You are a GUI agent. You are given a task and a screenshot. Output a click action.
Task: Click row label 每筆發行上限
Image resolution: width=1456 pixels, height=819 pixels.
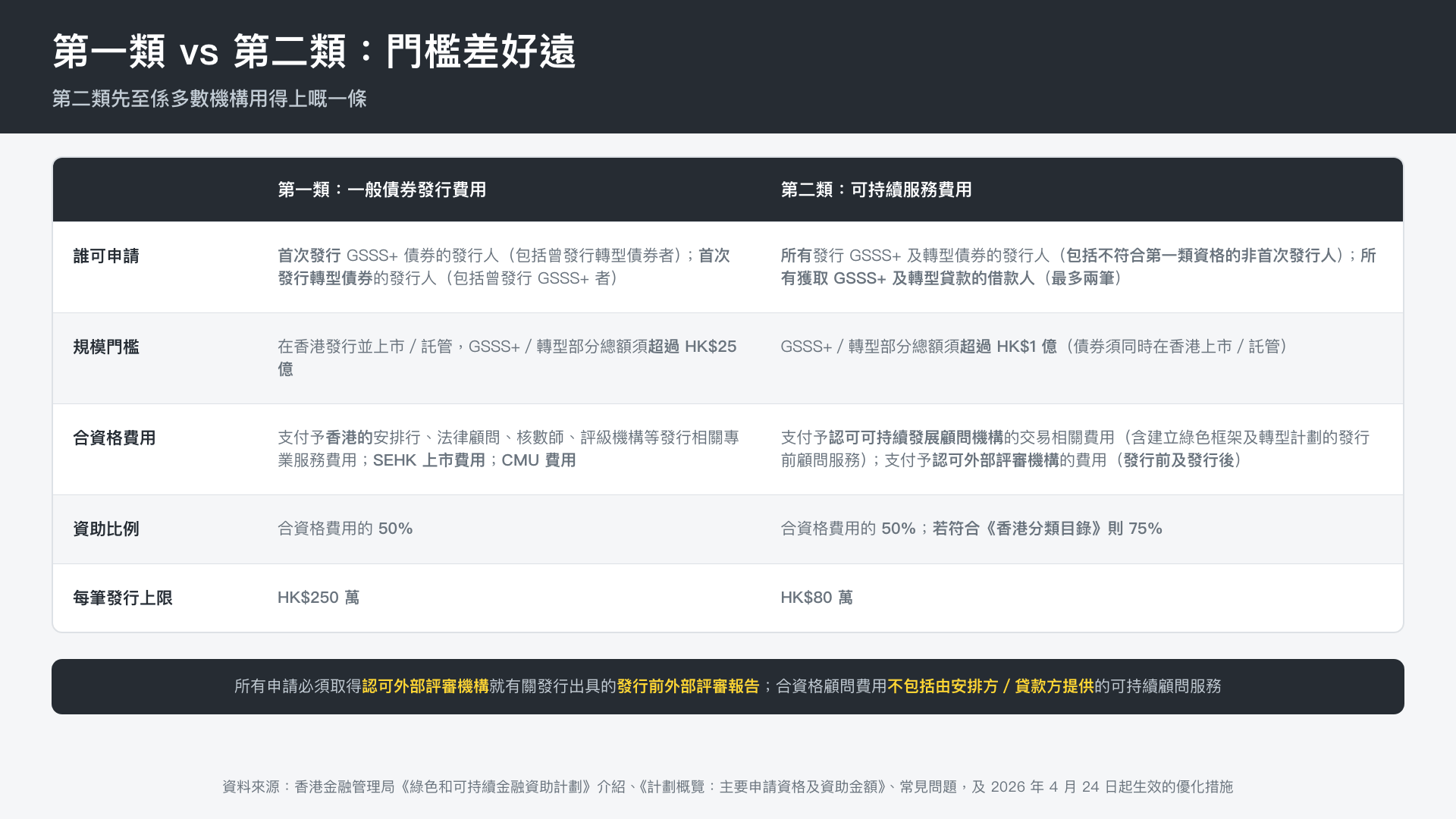click(x=123, y=598)
